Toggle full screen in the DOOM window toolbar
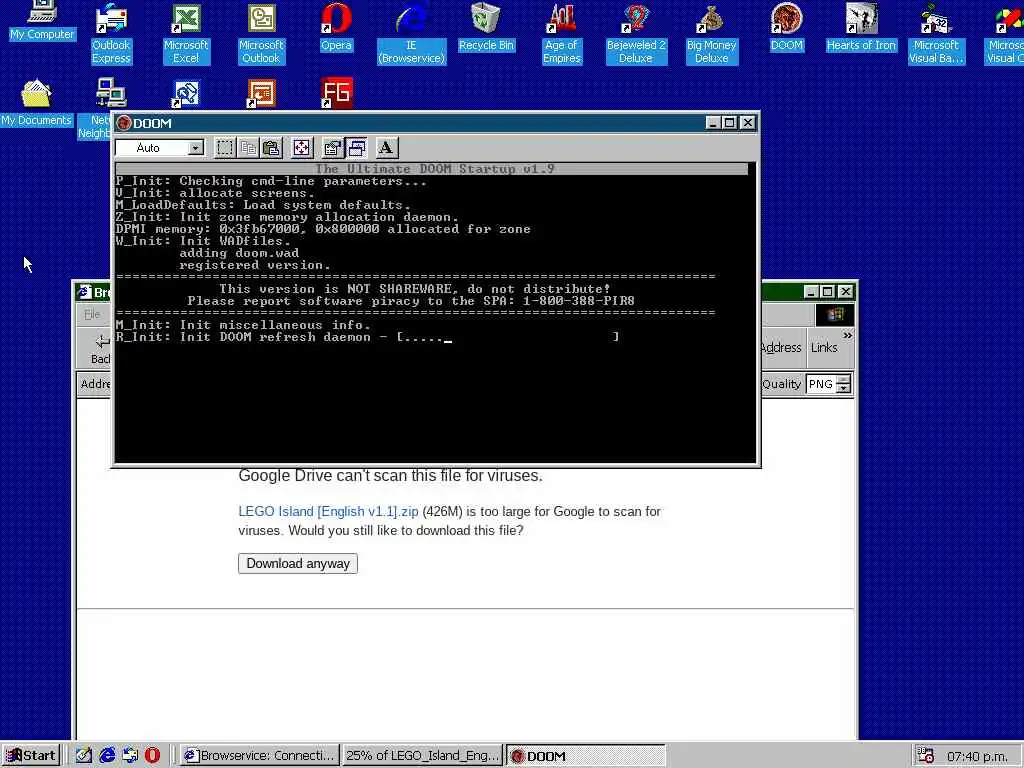Screen dimensions: 1024x768 tap(302, 148)
